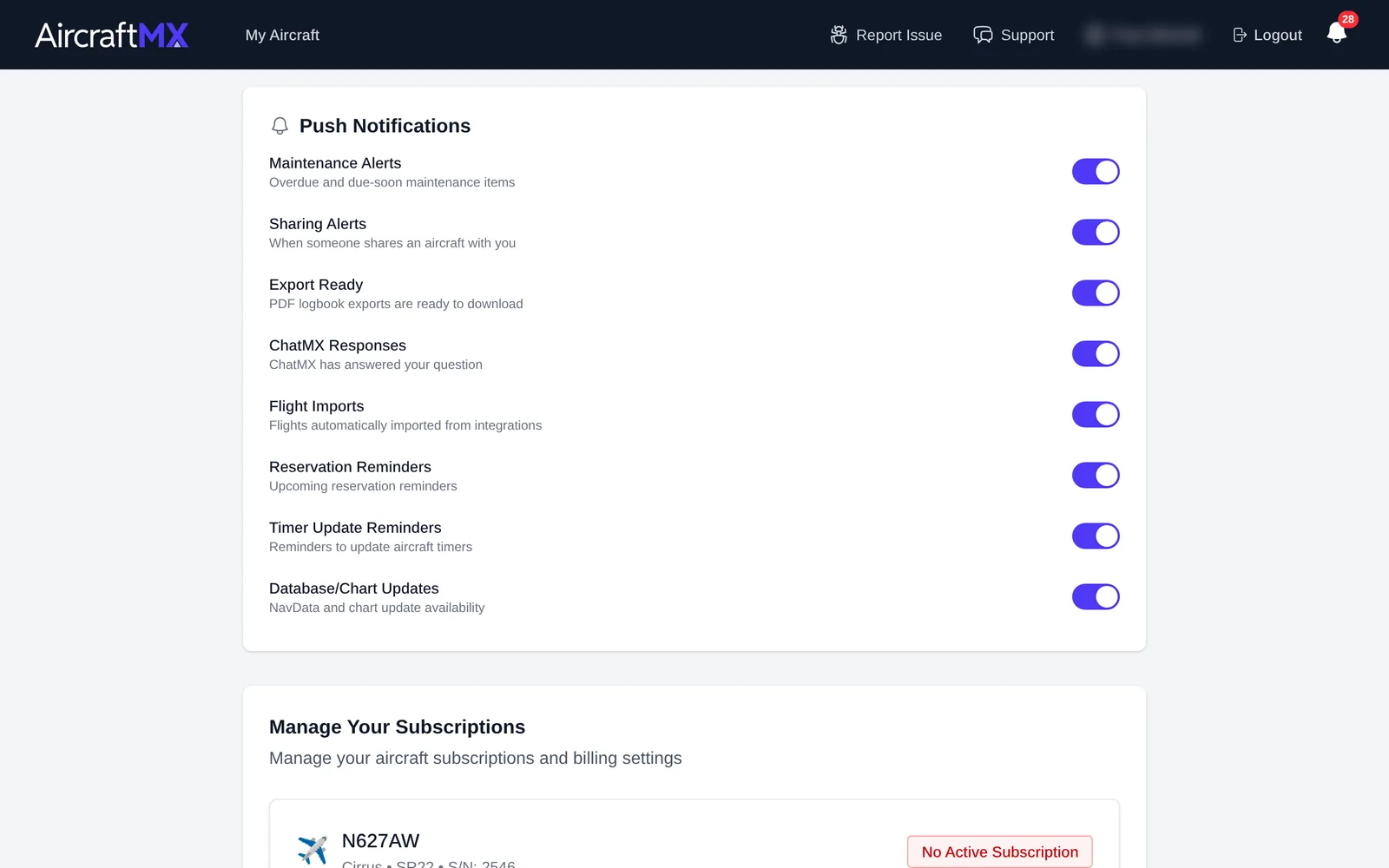Turn off Timer Update Reminders
The height and width of the screenshot is (868, 1389).
point(1096,536)
